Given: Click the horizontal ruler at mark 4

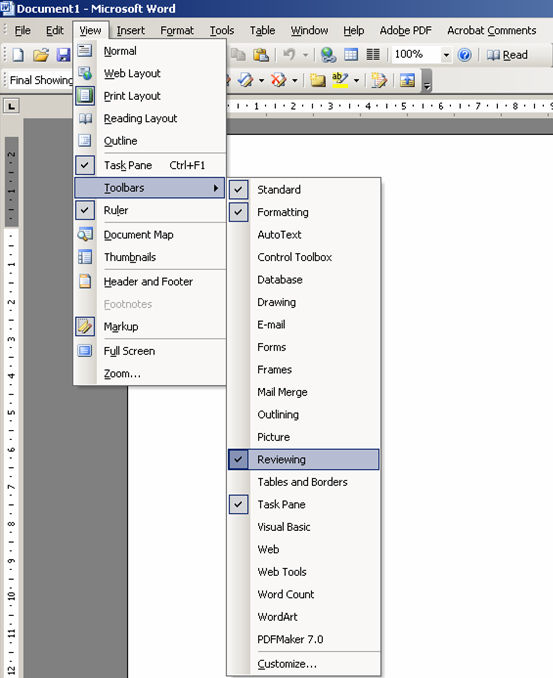Looking at the screenshot, I should [x=368, y=106].
